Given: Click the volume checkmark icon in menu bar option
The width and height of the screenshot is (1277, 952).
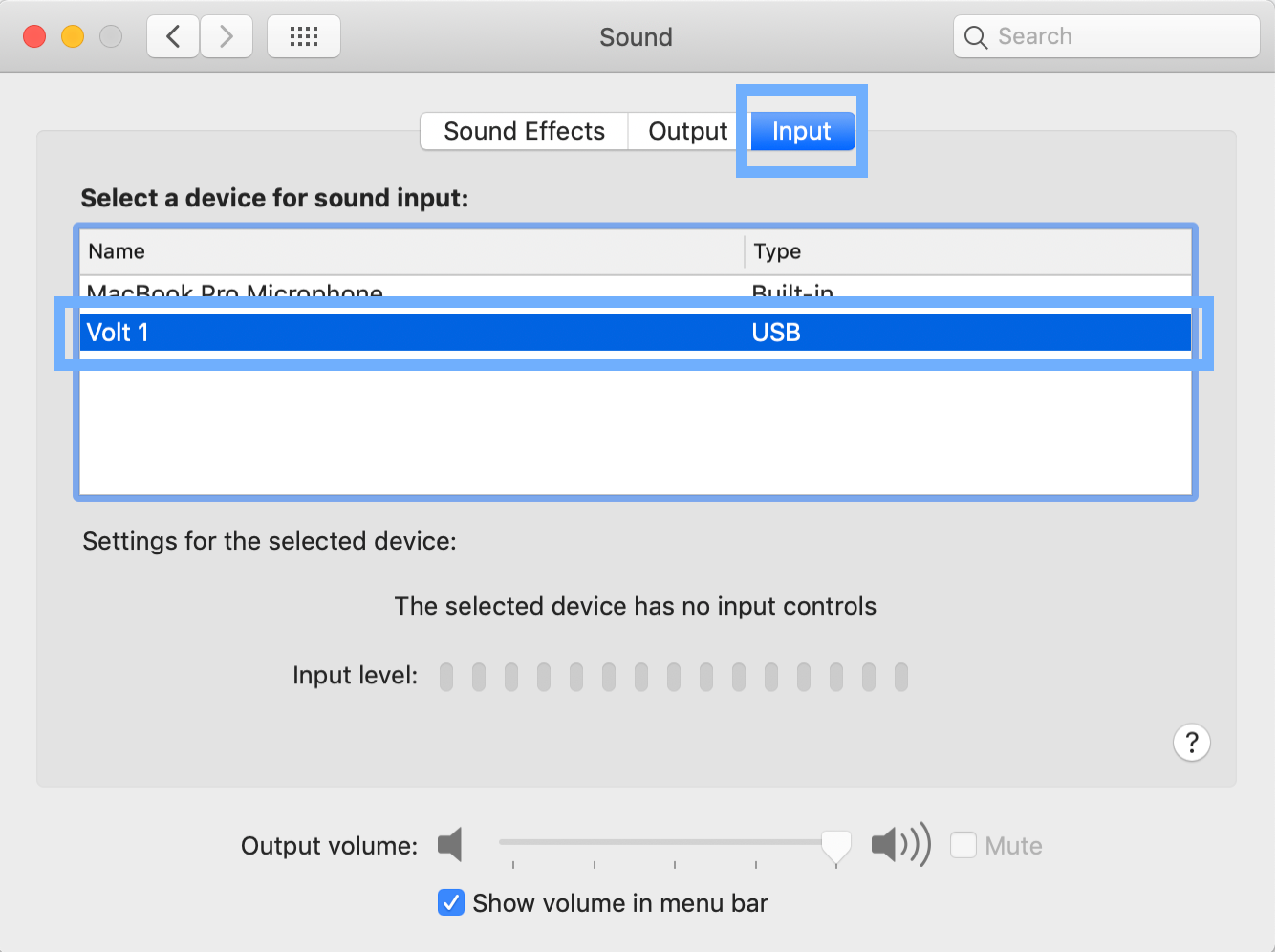Looking at the screenshot, I should (x=450, y=902).
